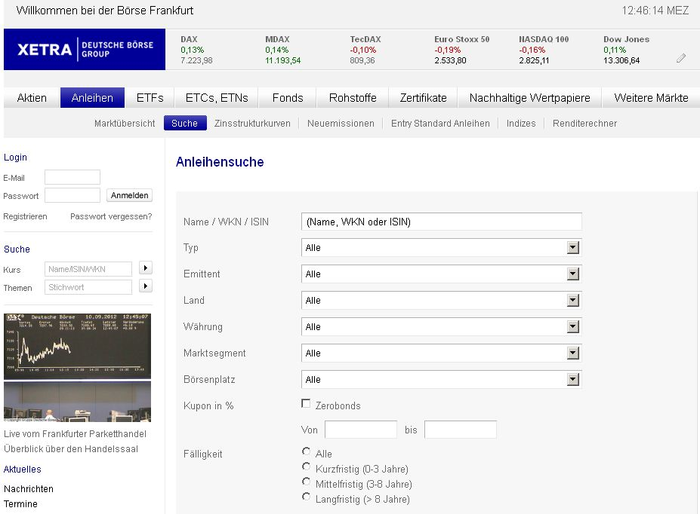700x514 pixels.
Task: Expand the Land dropdown
Action: pyautogui.click(x=441, y=300)
